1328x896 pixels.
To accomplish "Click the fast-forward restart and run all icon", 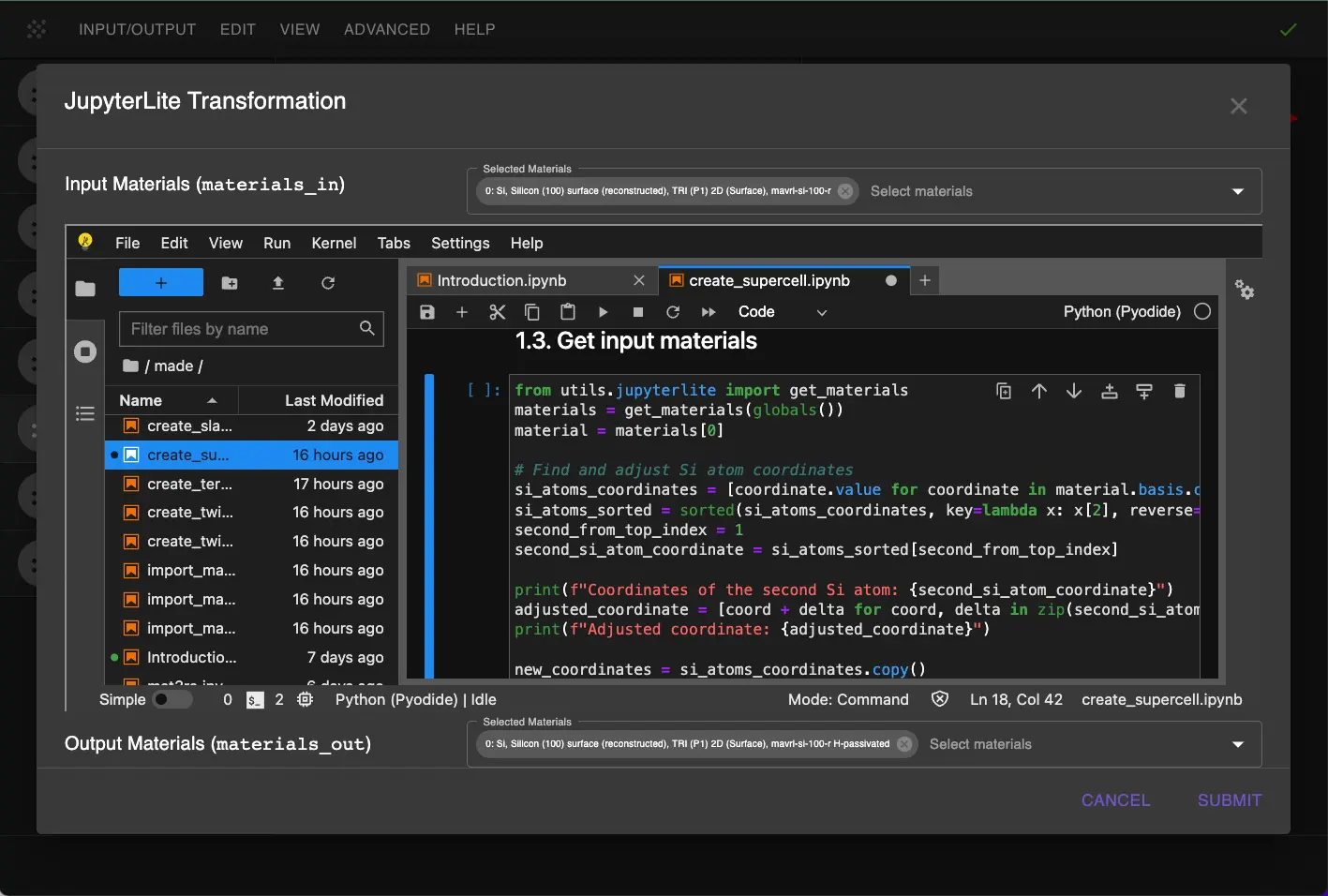I will point(709,312).
